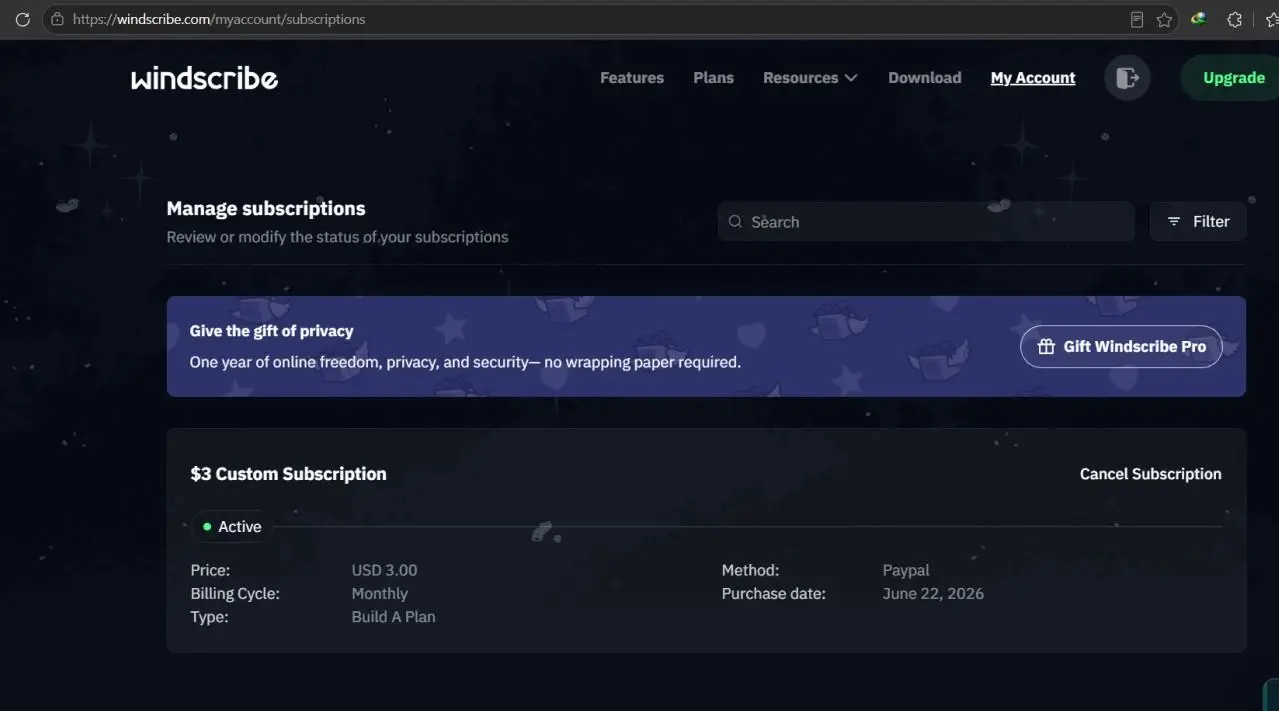Click the "Paypal" method value

coord(906,570)
